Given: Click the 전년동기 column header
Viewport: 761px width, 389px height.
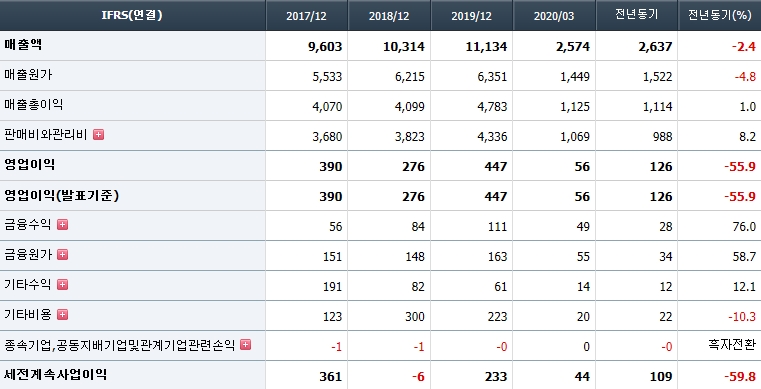Looking at the screenshot, I should point(636,15).
